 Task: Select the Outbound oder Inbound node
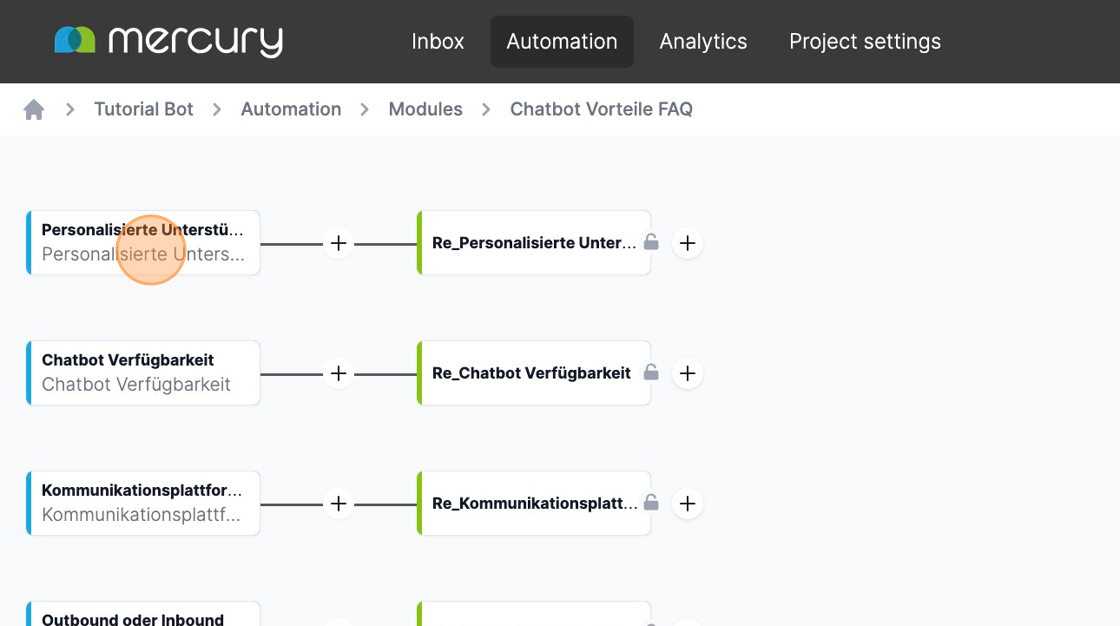[143, 615]
